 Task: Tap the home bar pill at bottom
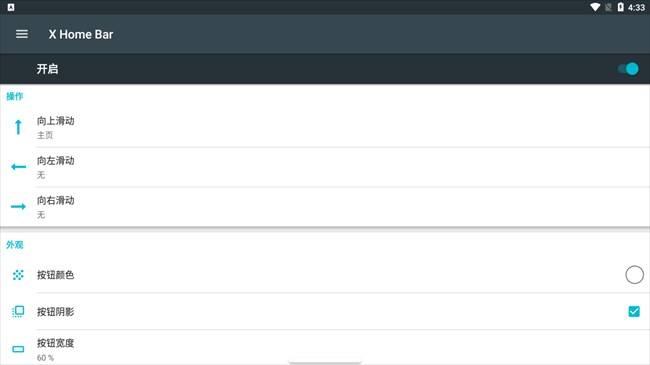pyautogui.click(x=325, y=362)
